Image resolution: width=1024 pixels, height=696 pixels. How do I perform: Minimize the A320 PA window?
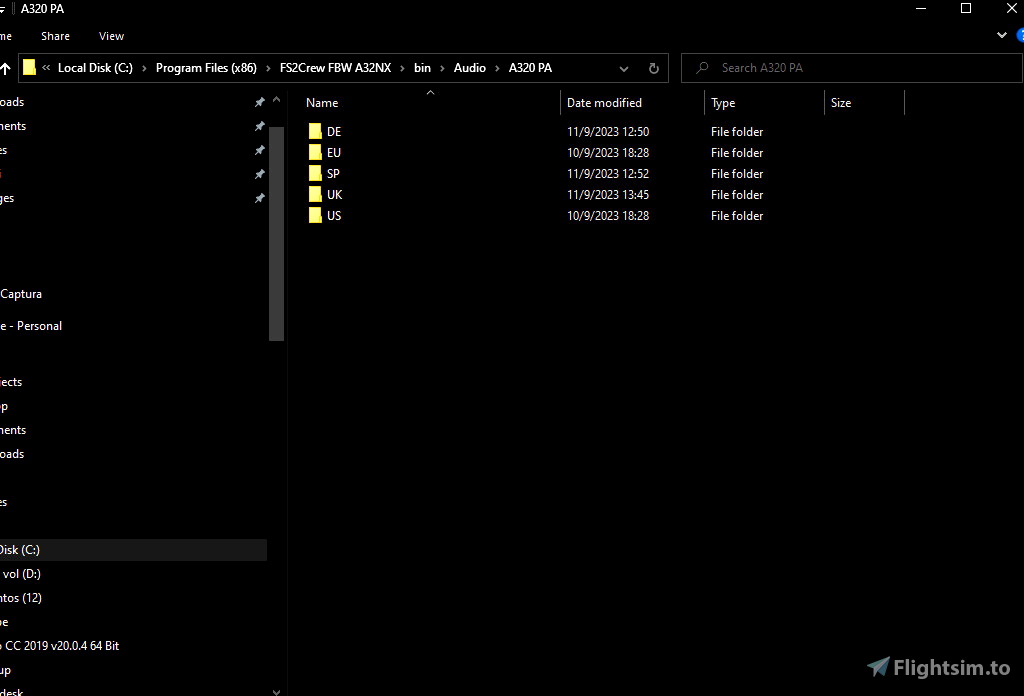[921, 8]
